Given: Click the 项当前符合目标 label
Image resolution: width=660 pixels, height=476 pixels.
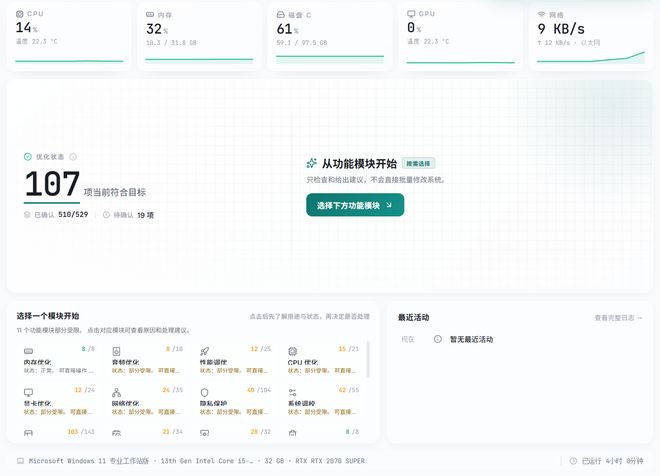Looking at the screenshot, I should pos(115,192).
